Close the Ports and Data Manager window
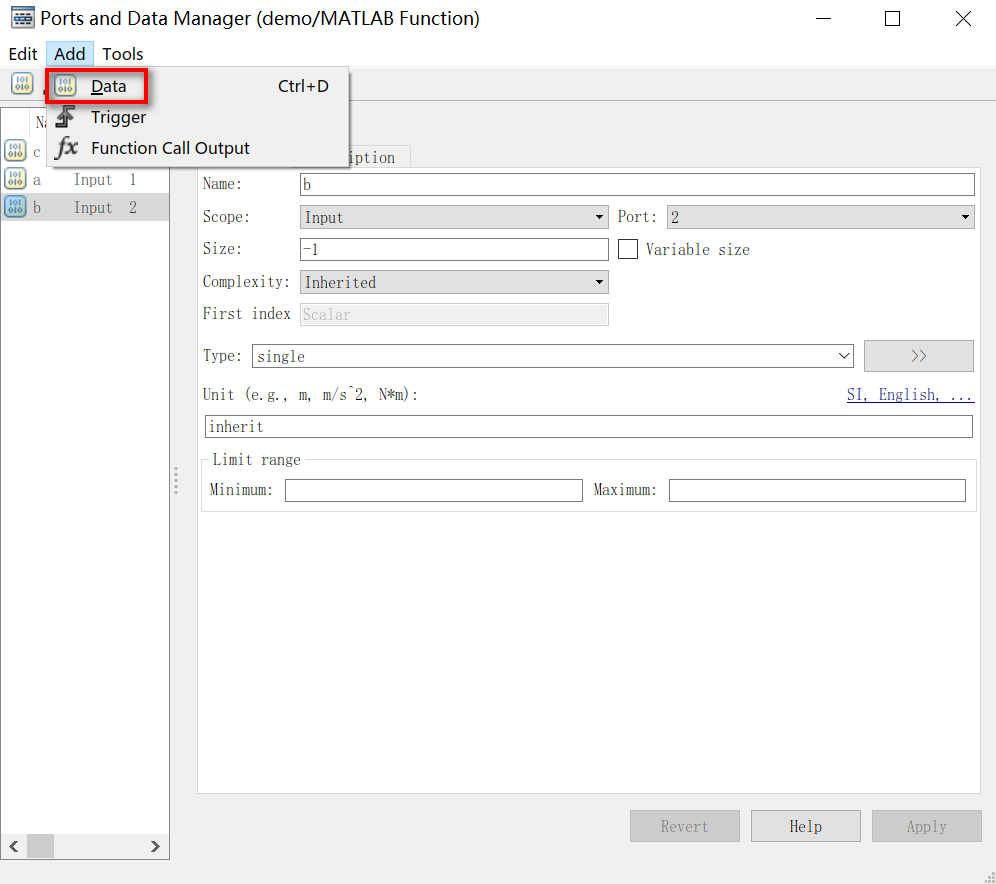Viewport: 996px width, 884px height. click(963, 18)
